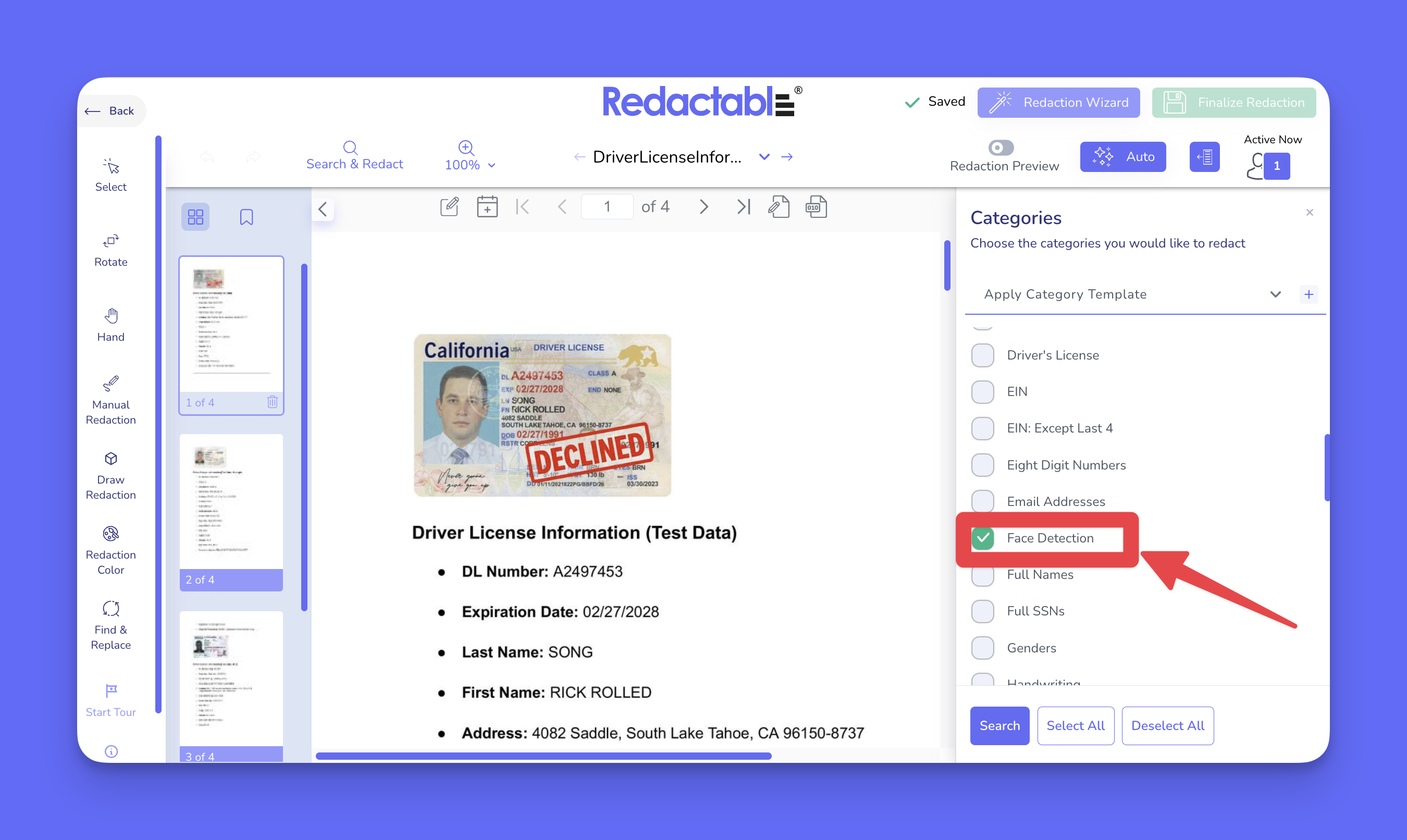Screen dimensions: 1407x840
Task: Activate the Hand tool
Action: [110, 325]
